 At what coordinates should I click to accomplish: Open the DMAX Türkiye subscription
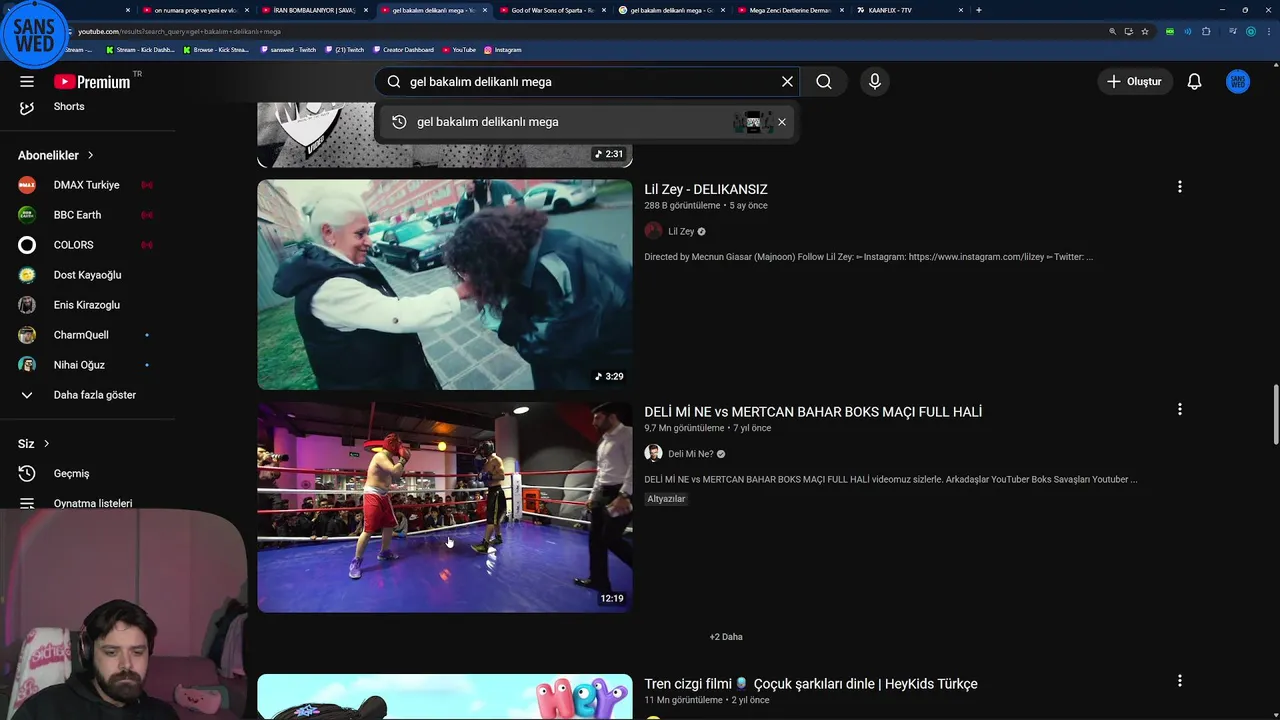pos(87,185)
